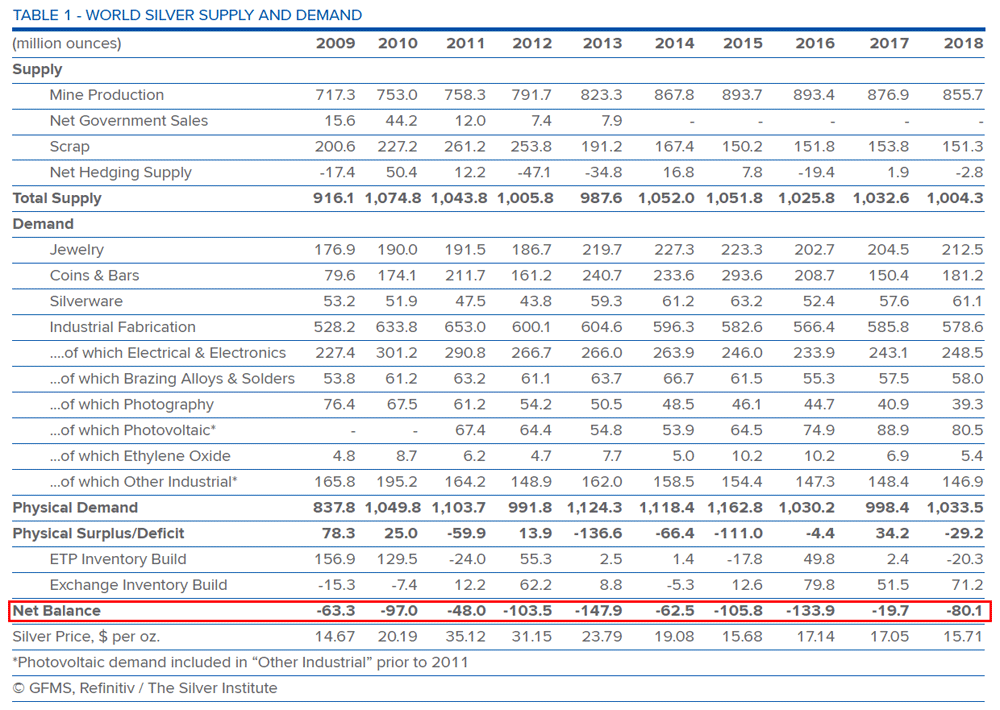Click the "of which Photovoltaic*" row label

(x=133, y=430)
